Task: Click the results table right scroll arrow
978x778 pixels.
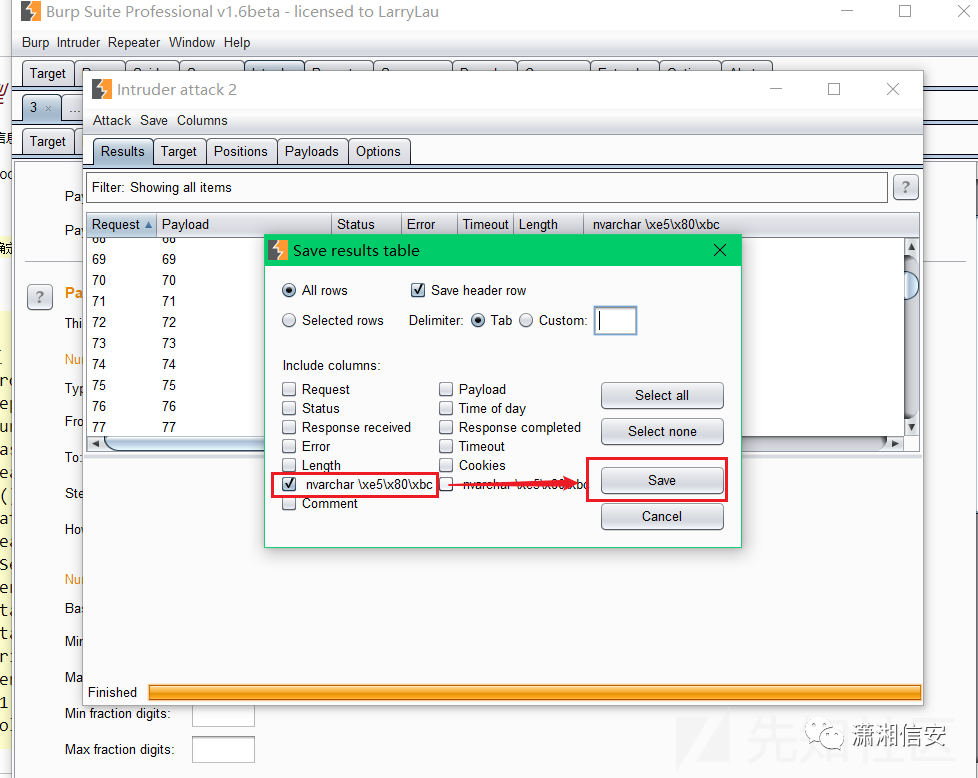Action: [896, 442]
